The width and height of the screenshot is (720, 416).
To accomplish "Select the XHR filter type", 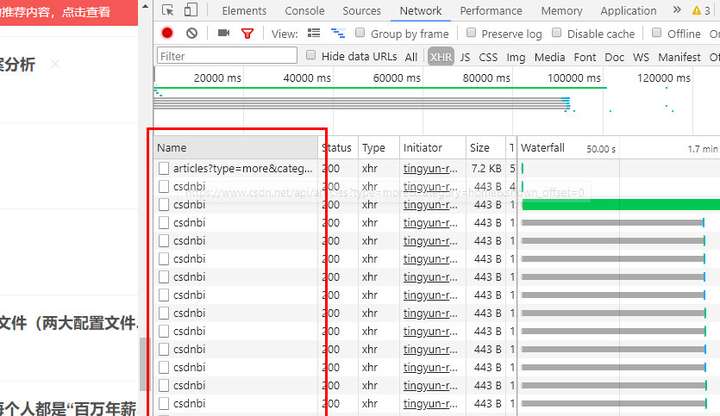I will (441, 56).
